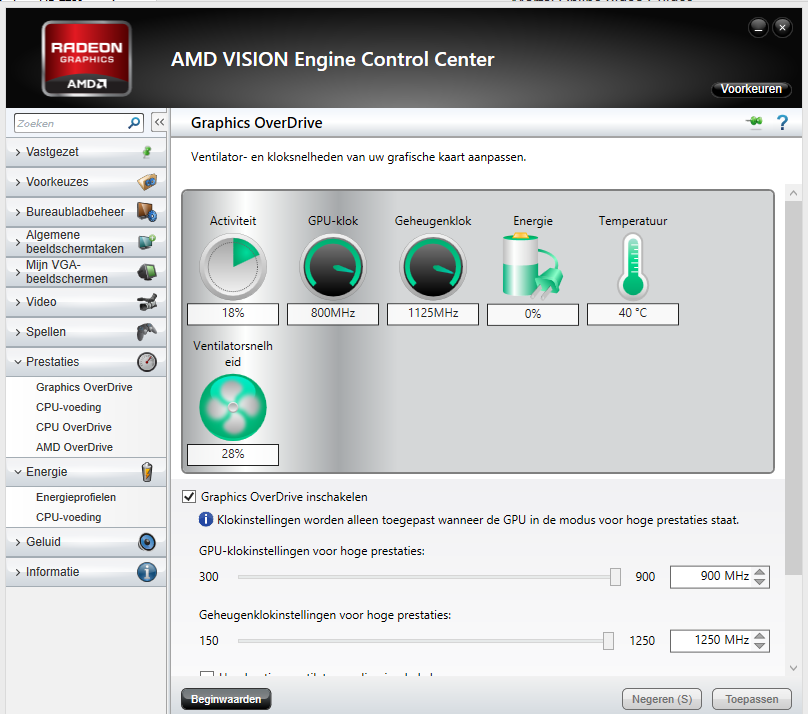
Task: Click the Beginwaarden button
Action: point(226,699)
